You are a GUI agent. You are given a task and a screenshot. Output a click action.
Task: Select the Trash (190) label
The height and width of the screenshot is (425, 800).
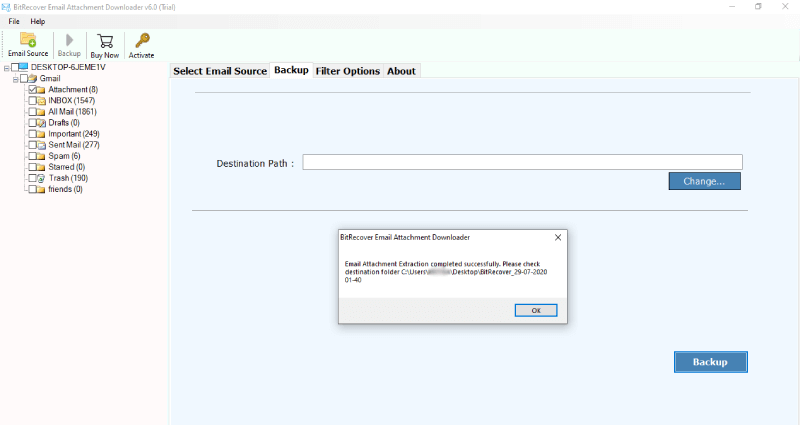coord(68,178)
